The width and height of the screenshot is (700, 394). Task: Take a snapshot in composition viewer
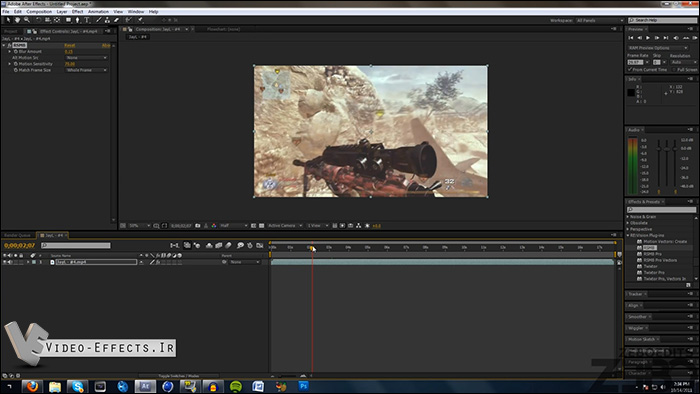198,226
